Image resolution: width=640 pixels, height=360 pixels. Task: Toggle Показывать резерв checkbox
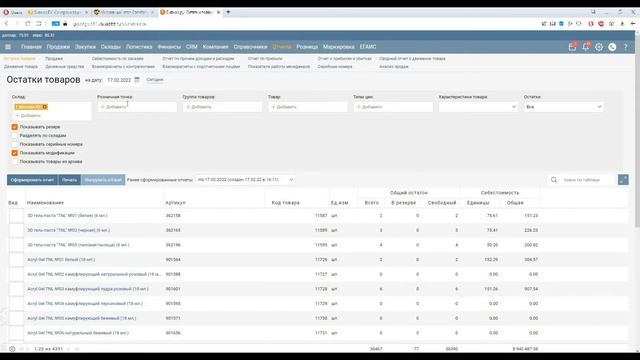15,127
